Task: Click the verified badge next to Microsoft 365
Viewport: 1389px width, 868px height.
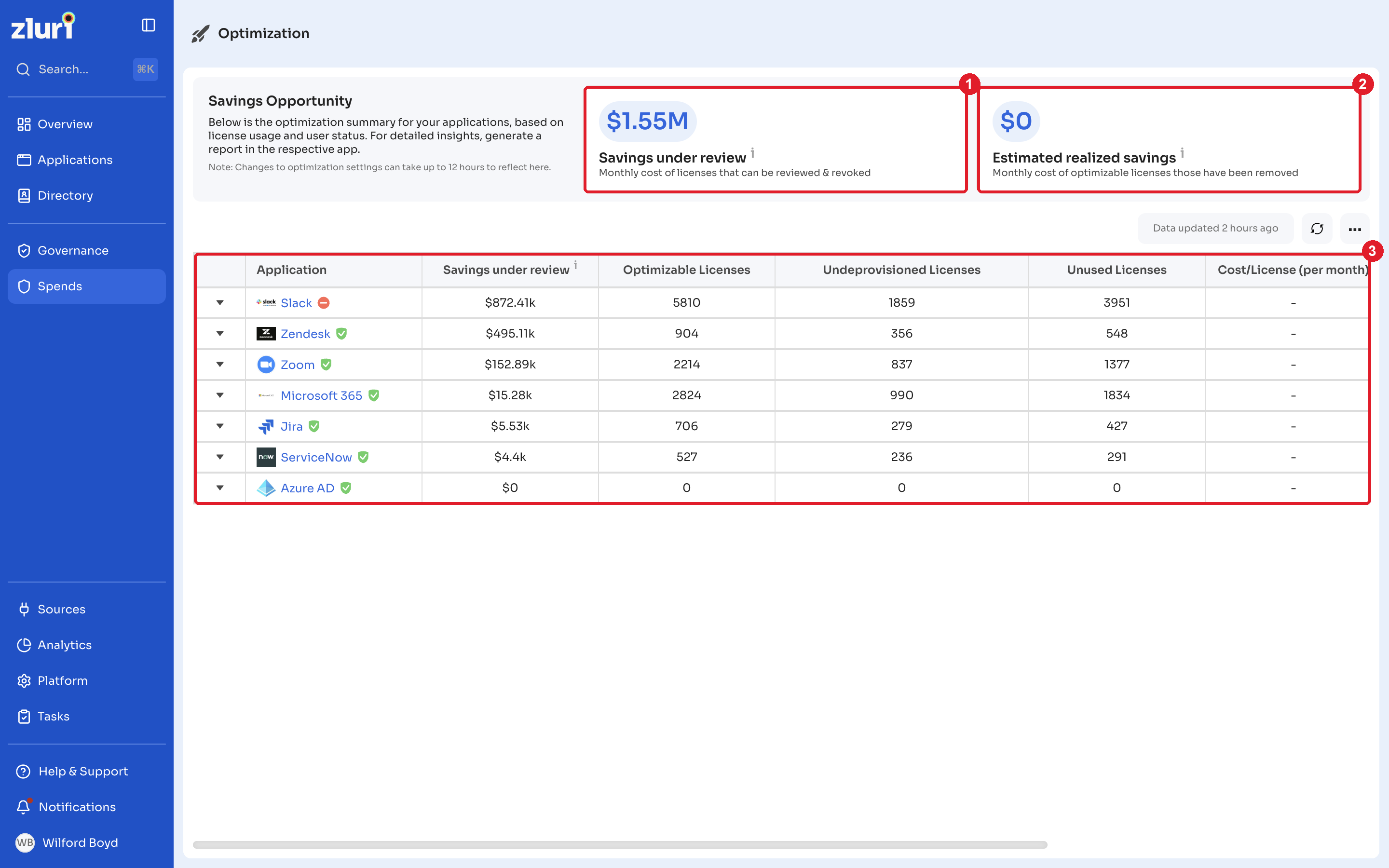Action: [x=374, y=395]
